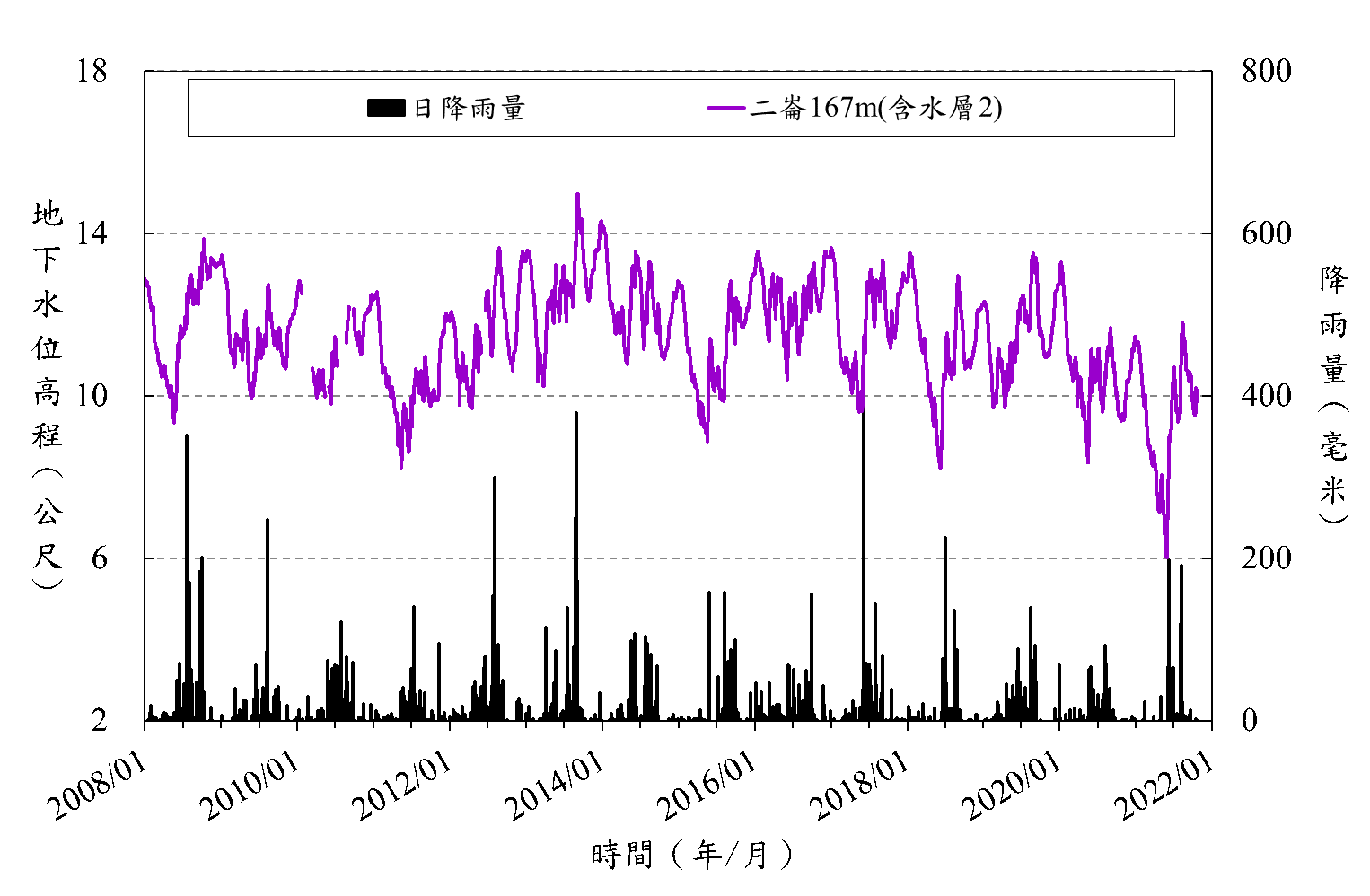1370x896 pixels.
Task: Click the second, narrower gap in the purple series
Action: (x=340, y=346)
